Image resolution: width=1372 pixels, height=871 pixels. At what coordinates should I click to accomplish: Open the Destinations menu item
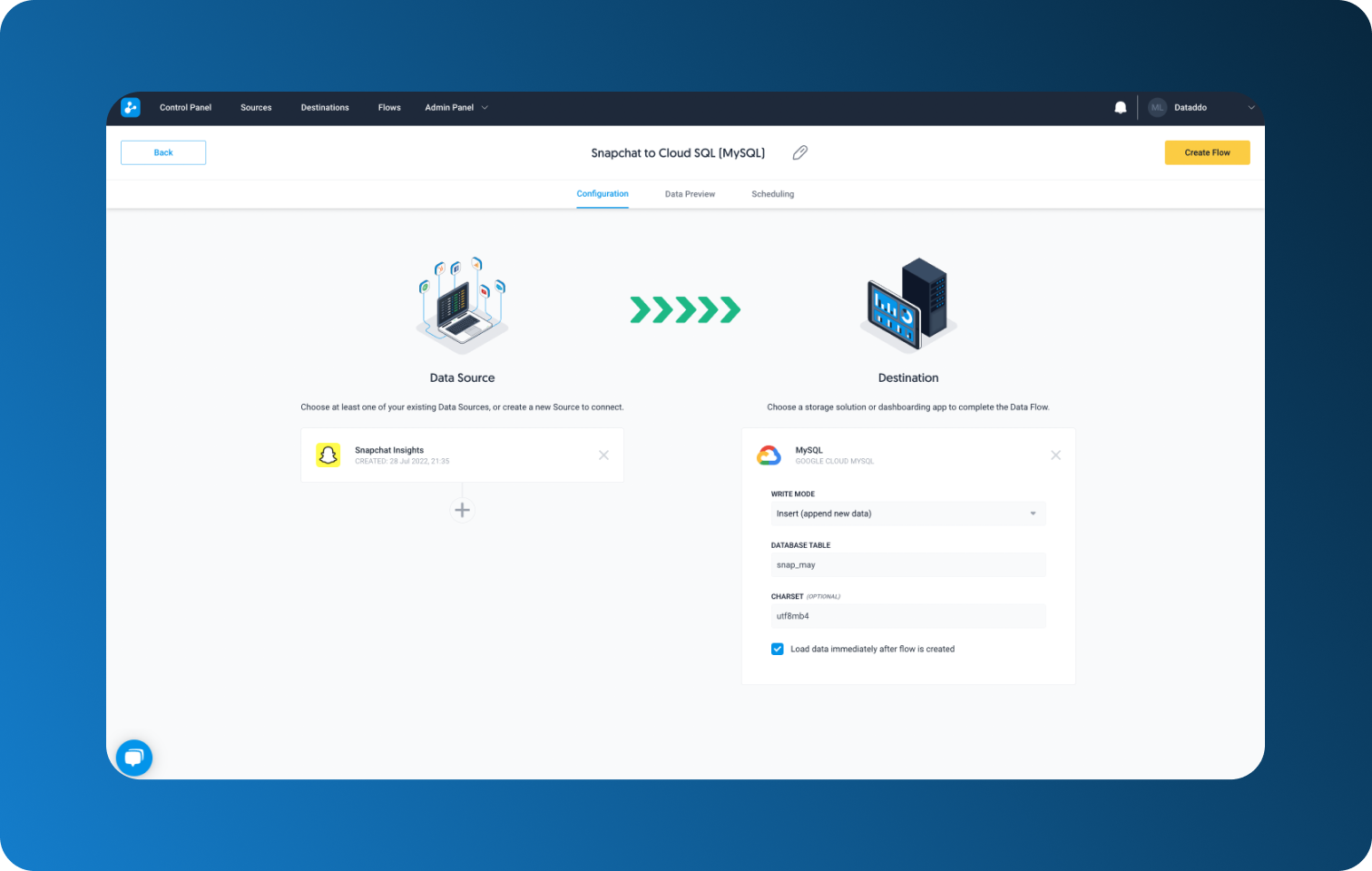(325, 107)
